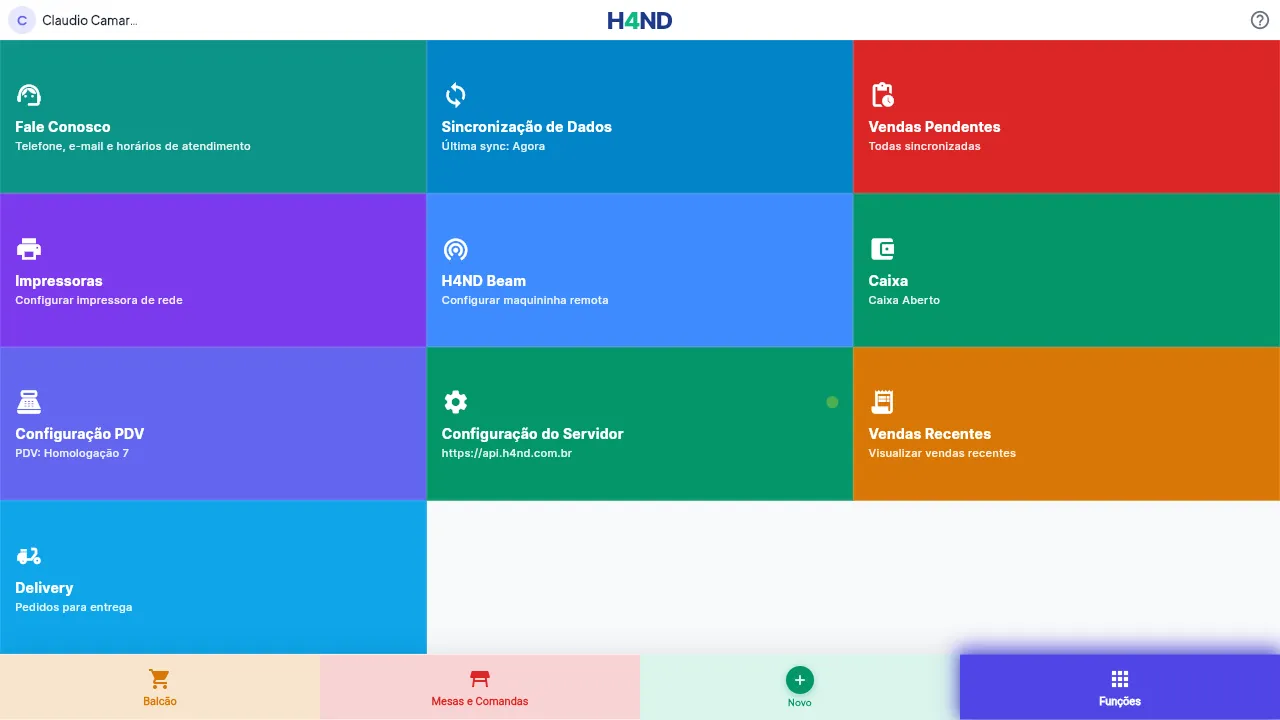Click the Claudio Camar... user name
The image size is (1280, 720).
click(90, 20)
